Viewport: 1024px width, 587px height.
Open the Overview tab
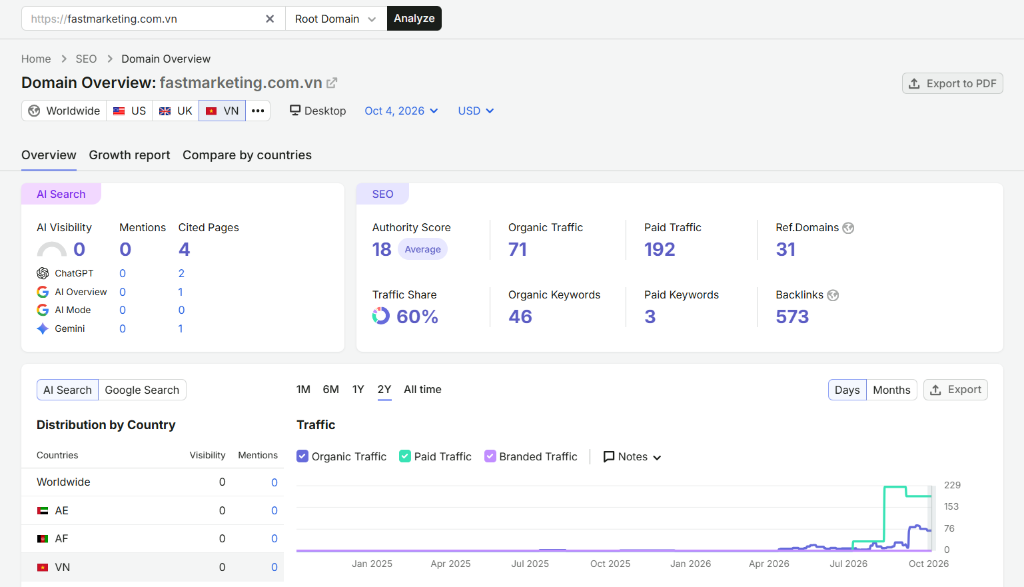click(48, 155)
